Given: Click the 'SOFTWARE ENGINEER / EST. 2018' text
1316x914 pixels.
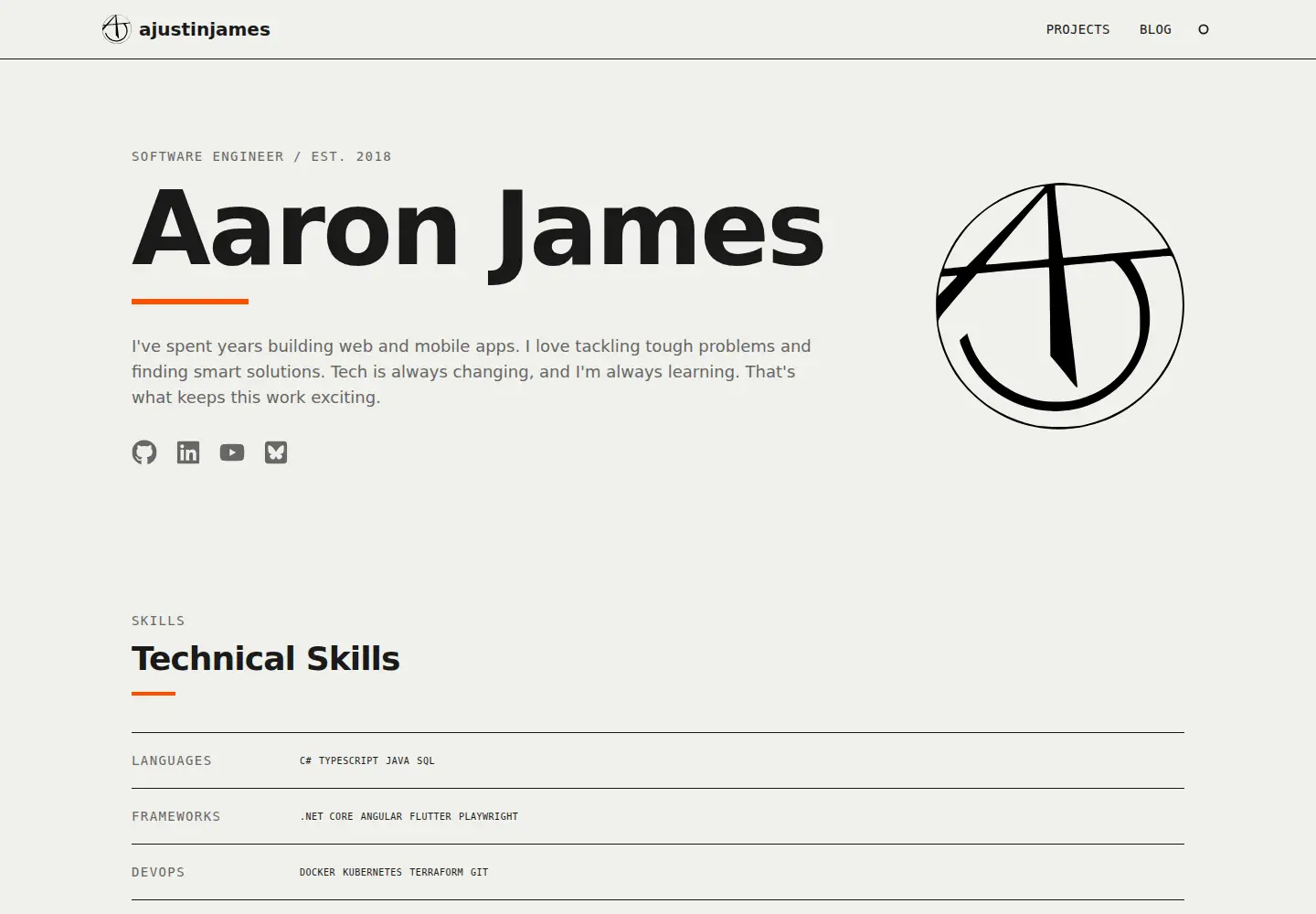Looking at the screenshot, I should click(261, 156).
